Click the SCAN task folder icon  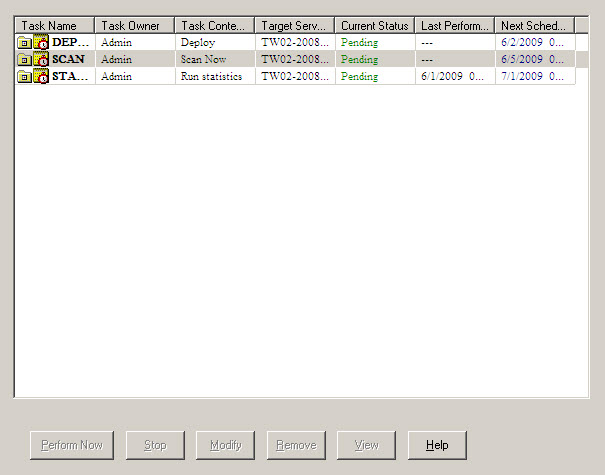pos(24,60)
